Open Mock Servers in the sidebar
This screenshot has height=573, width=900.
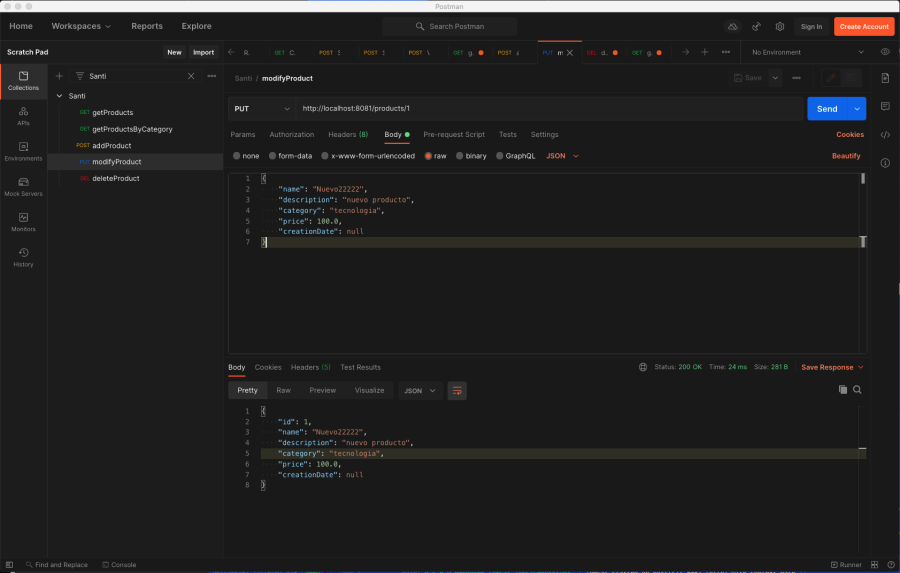[23, 186]
